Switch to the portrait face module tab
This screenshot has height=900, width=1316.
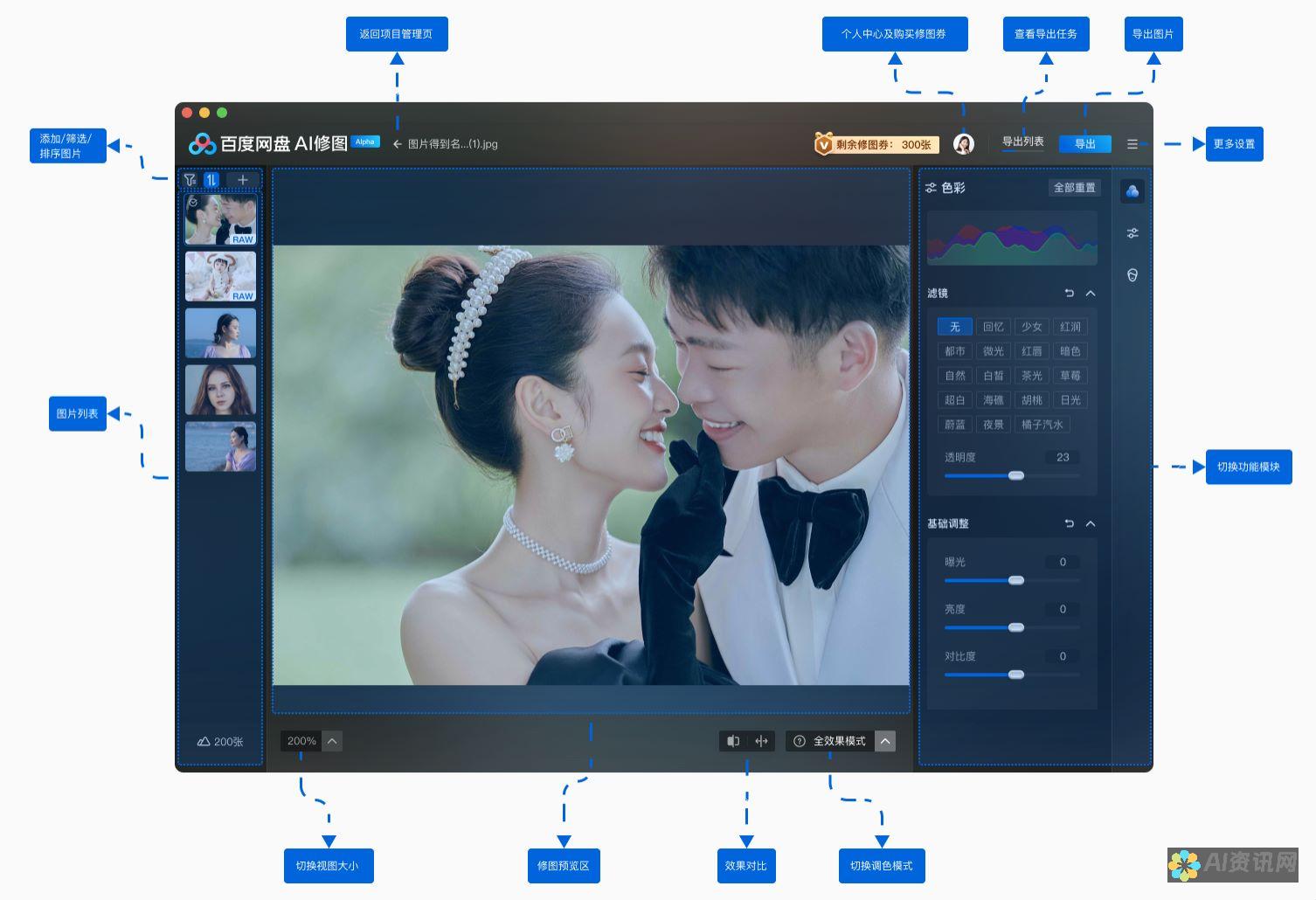click(1132, 275)
